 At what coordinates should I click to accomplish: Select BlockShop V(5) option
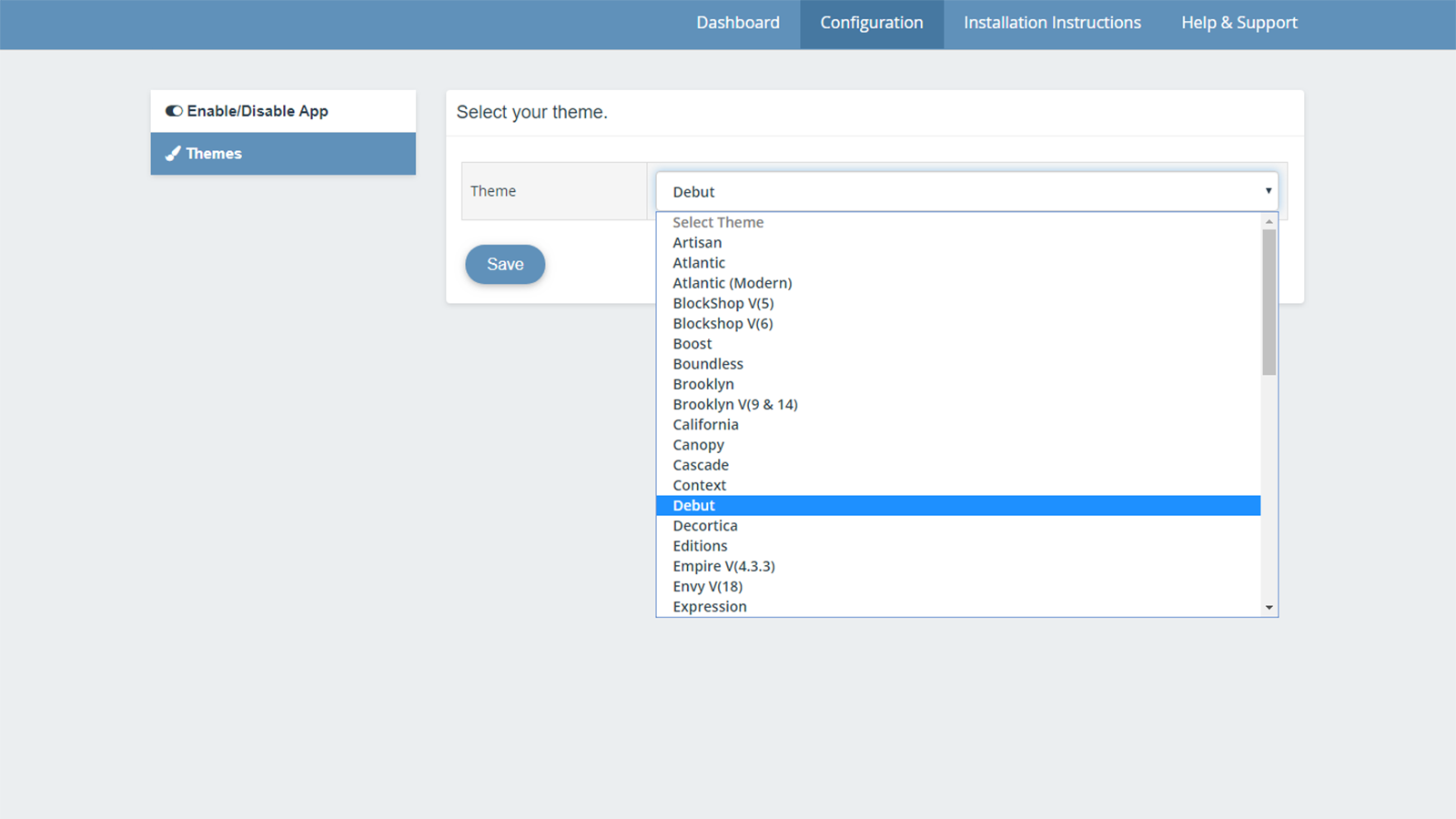[x=958, y=303]
